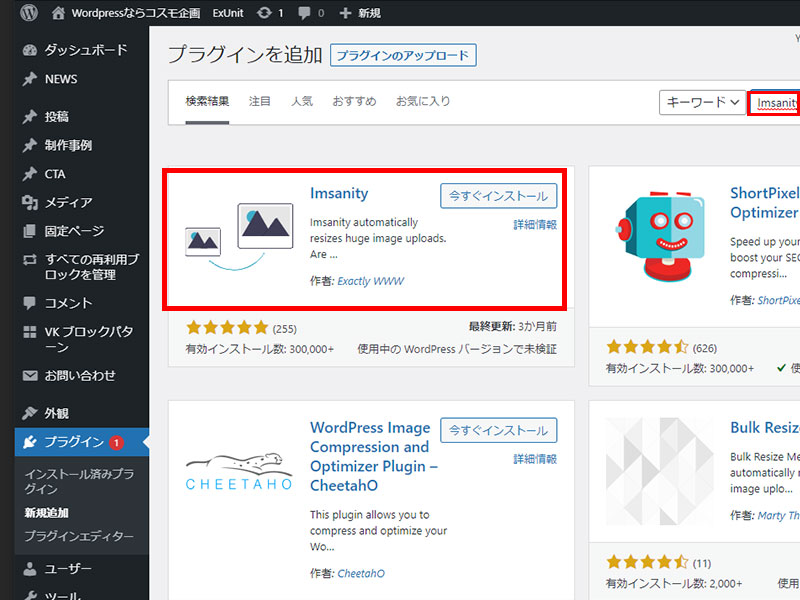This screenshot has height=600, width=800.
Task: Click the CheetahO plugin logo
Action: click(x=240, y=472)
